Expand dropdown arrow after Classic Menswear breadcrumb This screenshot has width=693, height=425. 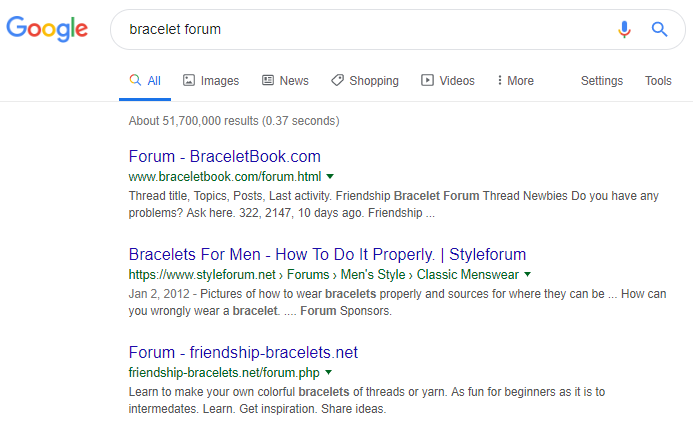[527, 274]
